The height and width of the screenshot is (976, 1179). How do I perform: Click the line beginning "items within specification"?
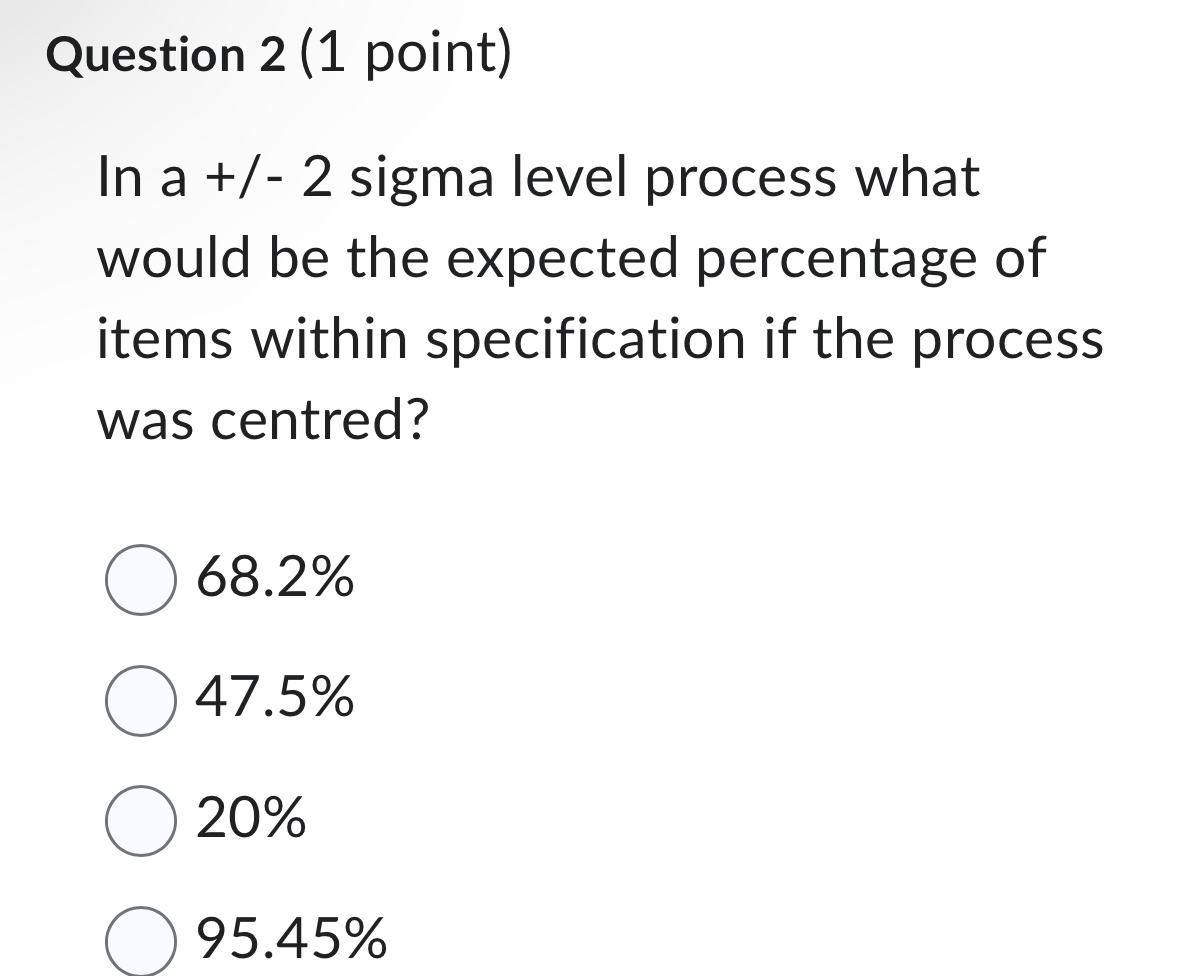600,340
